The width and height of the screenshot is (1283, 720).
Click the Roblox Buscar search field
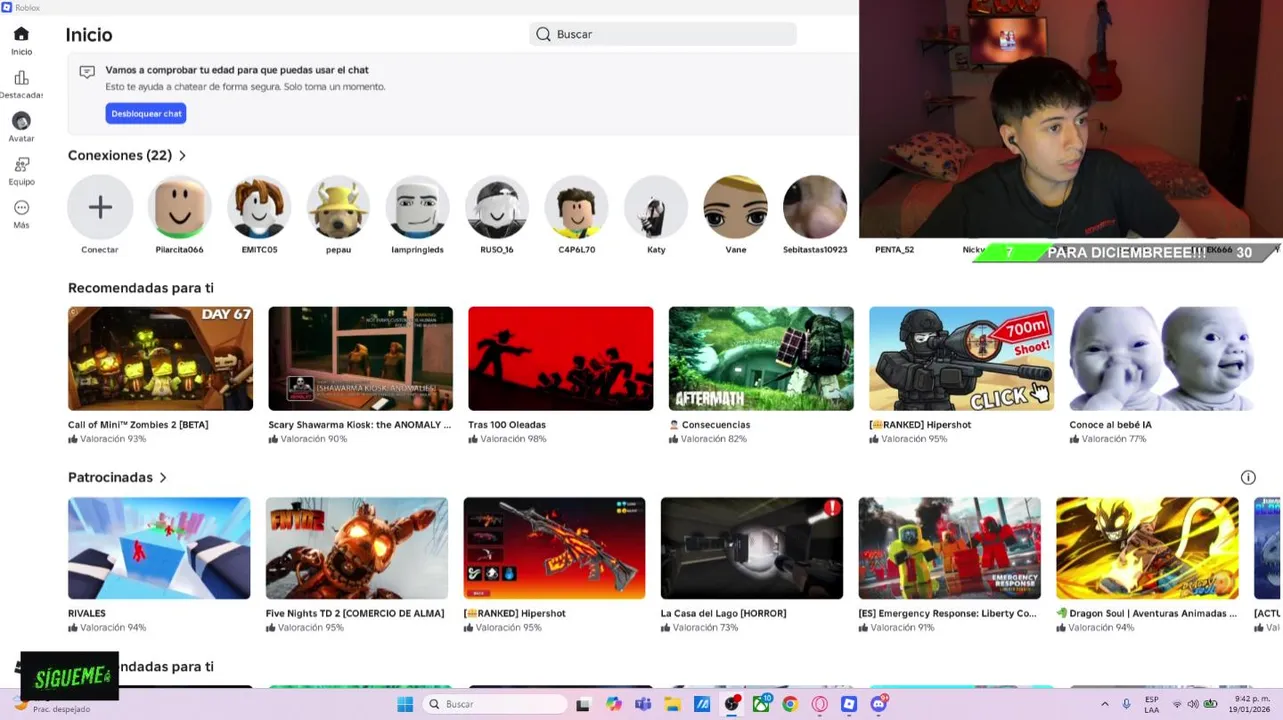(663, 34)
